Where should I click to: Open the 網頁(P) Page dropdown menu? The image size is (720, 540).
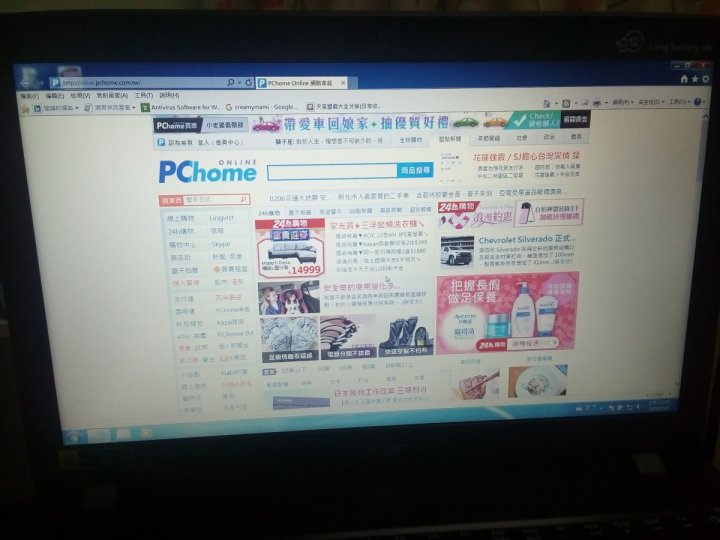(623, 102)
